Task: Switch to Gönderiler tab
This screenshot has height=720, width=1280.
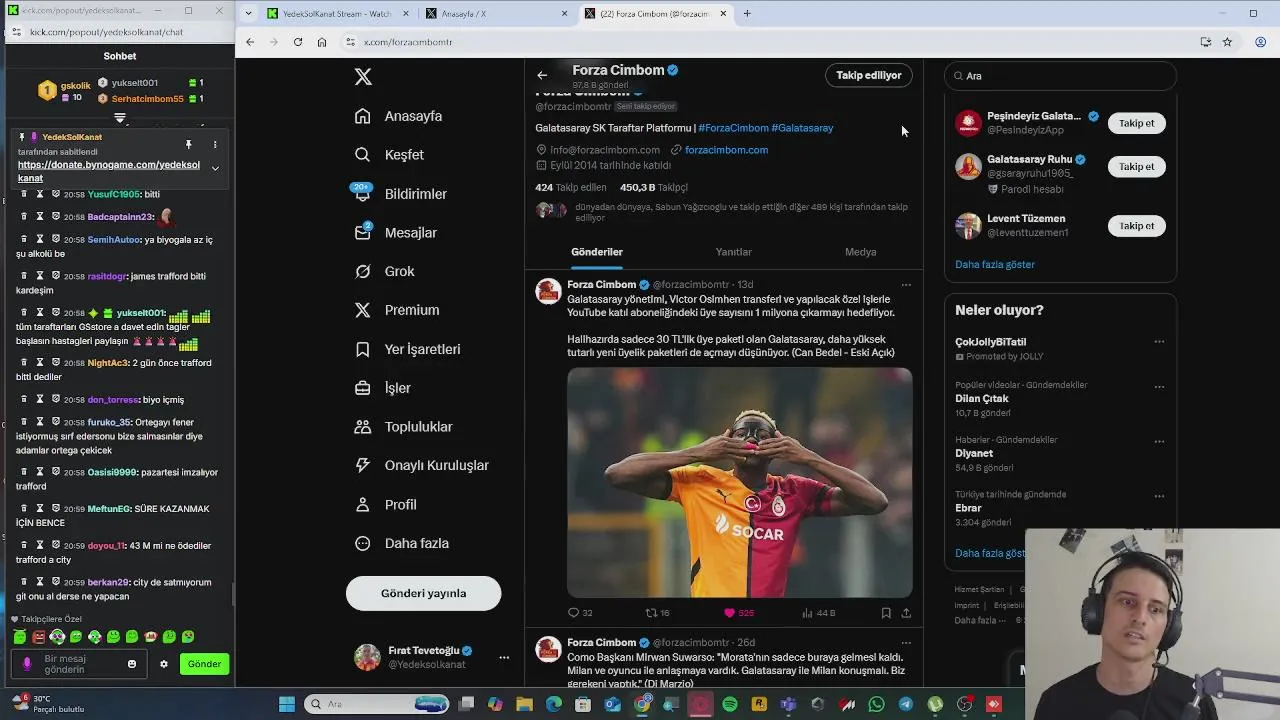Action: point(597,252)
